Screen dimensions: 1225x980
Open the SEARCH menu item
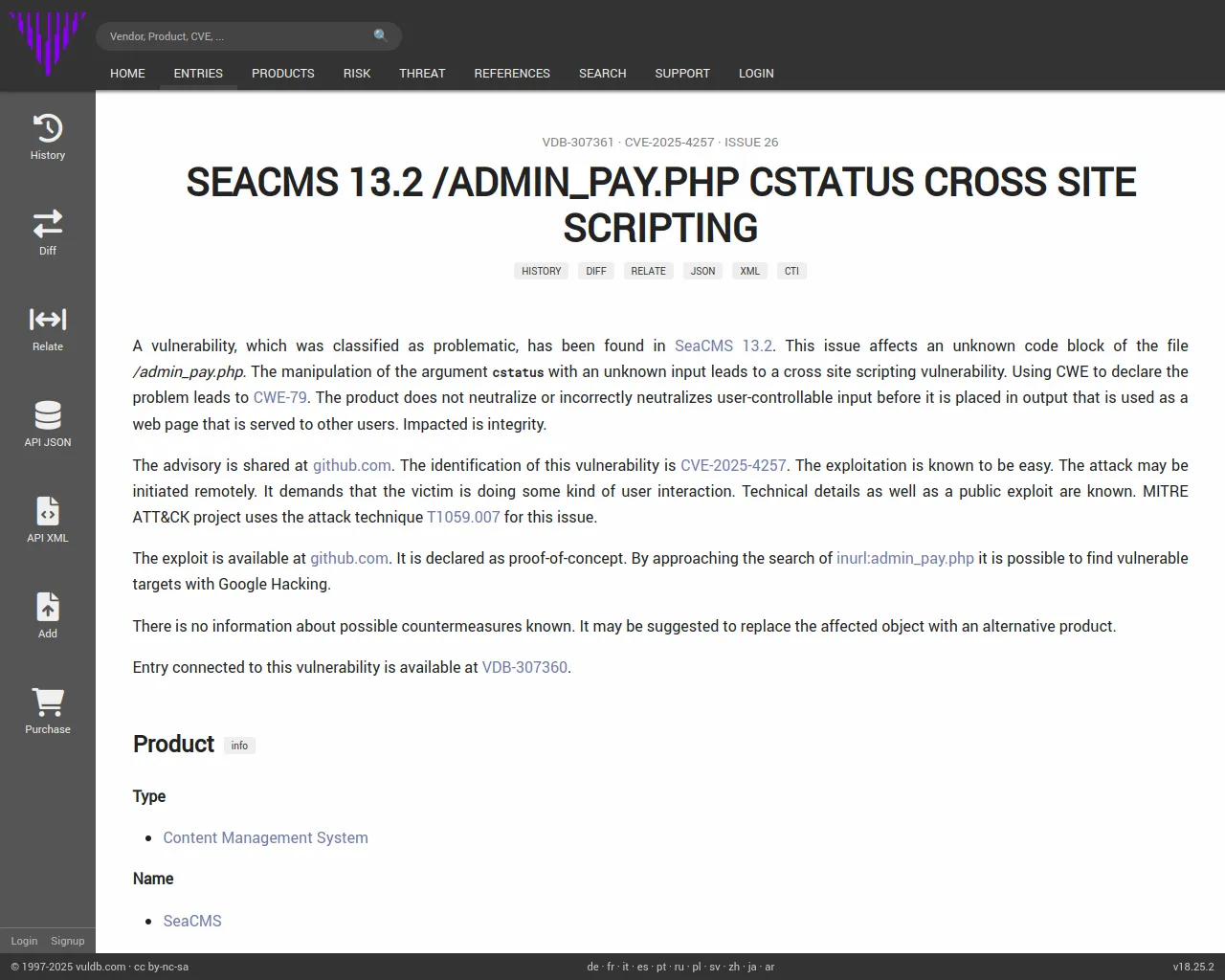(603, 73)
